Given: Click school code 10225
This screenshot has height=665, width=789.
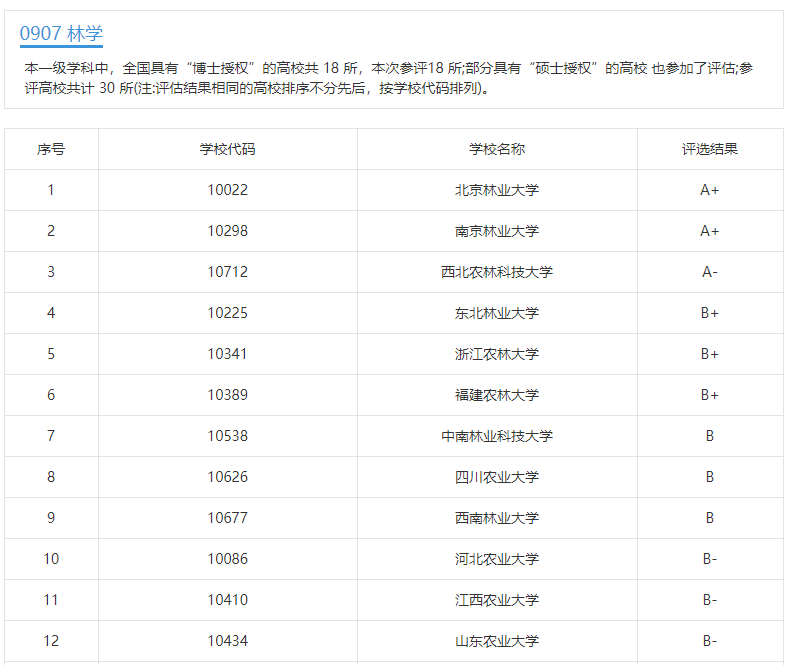Looking at the screenshot, I should point(227,313).
